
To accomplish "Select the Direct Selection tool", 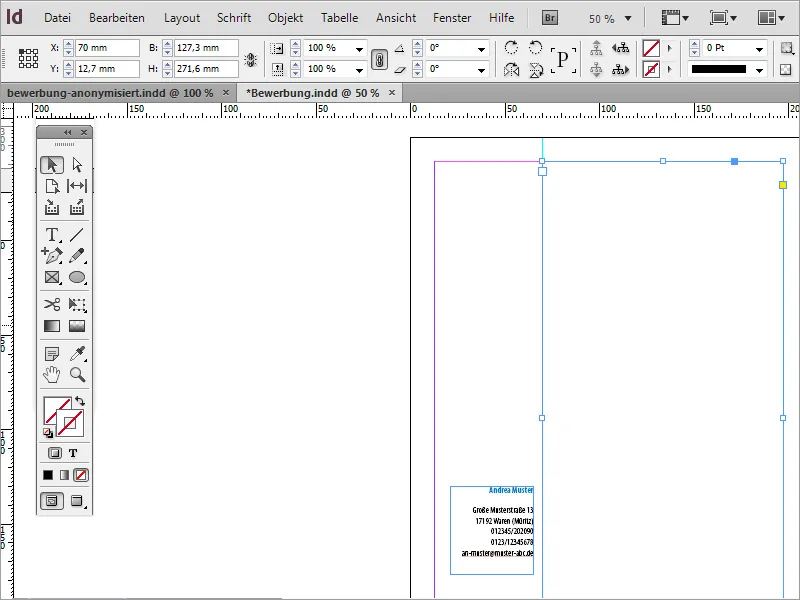I will pyautogui.click(x=77, y=165).
